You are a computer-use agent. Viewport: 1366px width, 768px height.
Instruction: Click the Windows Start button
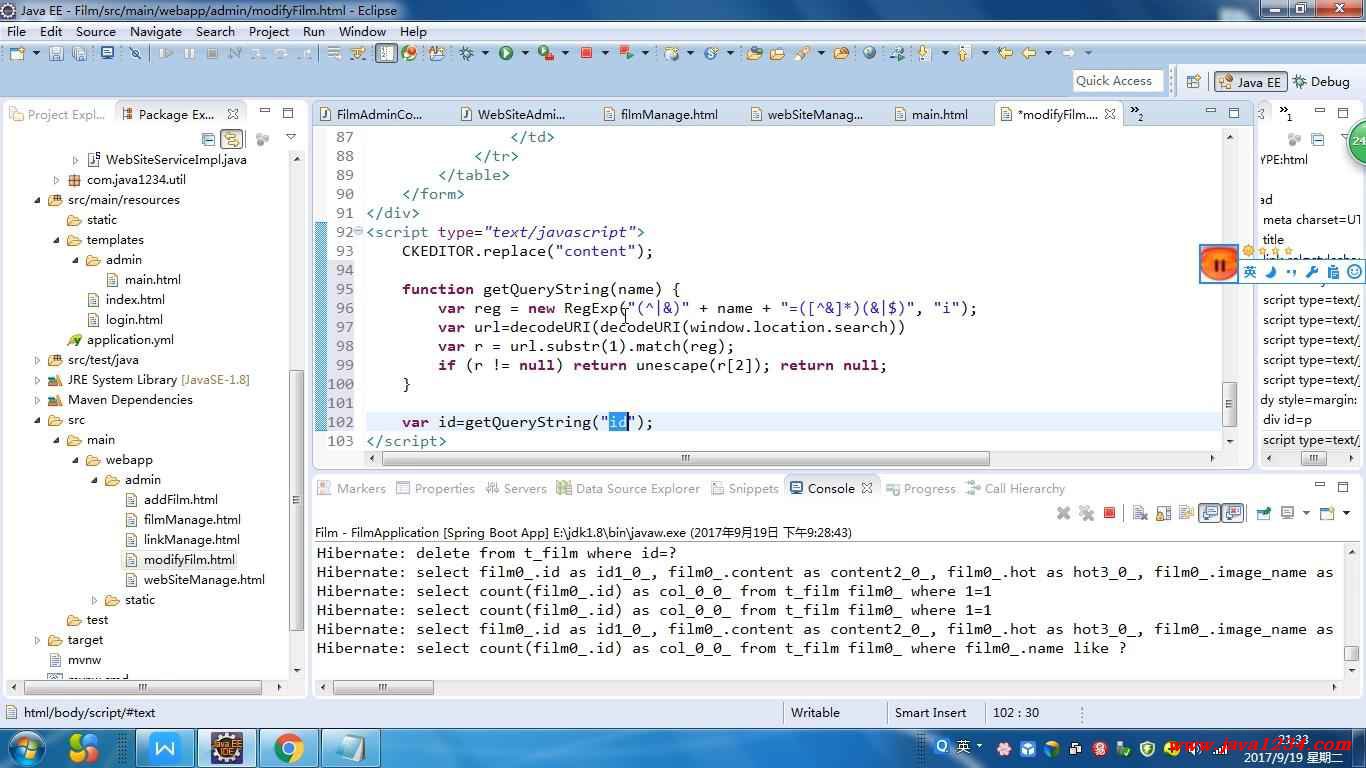[x=26, y=747]
